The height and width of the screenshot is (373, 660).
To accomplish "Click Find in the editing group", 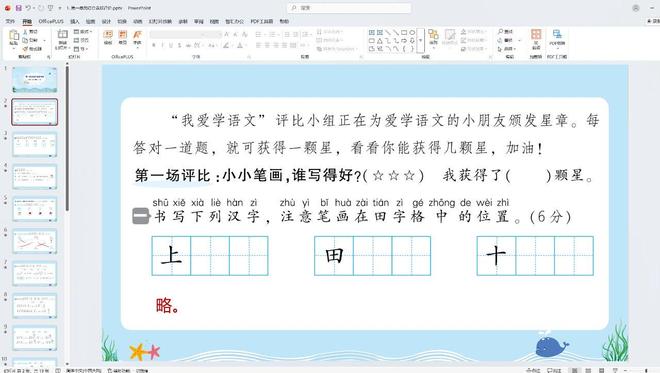I will 506,32.
